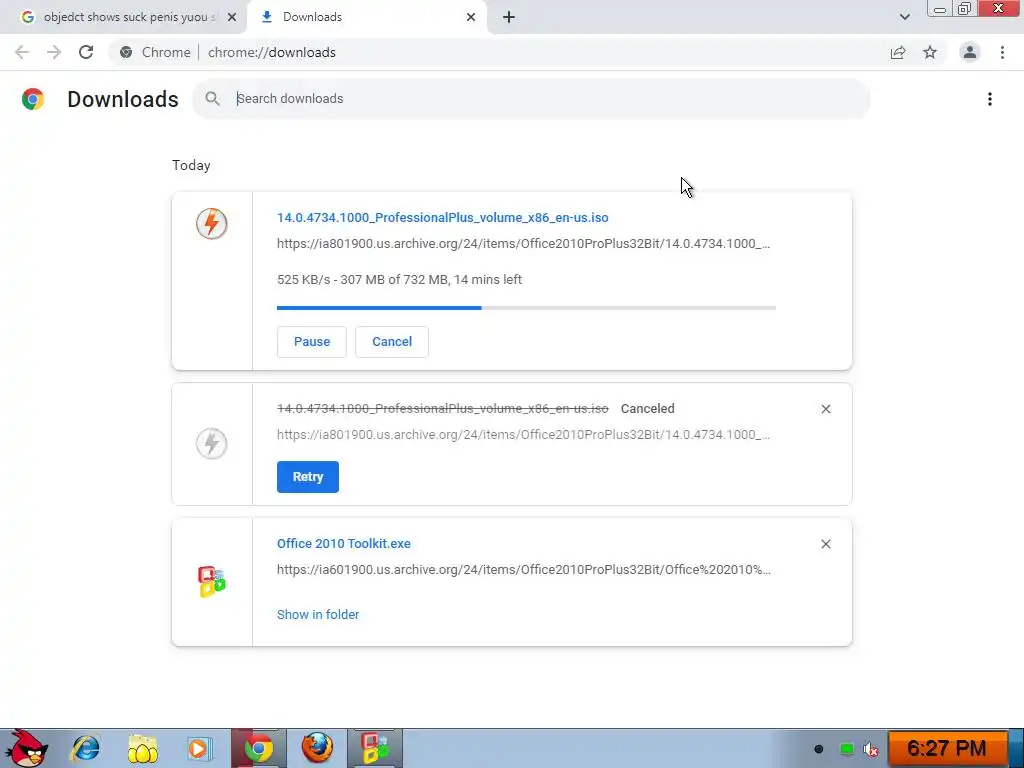Click the download progress bar
1024x768 pixels.
coord(526,308)
